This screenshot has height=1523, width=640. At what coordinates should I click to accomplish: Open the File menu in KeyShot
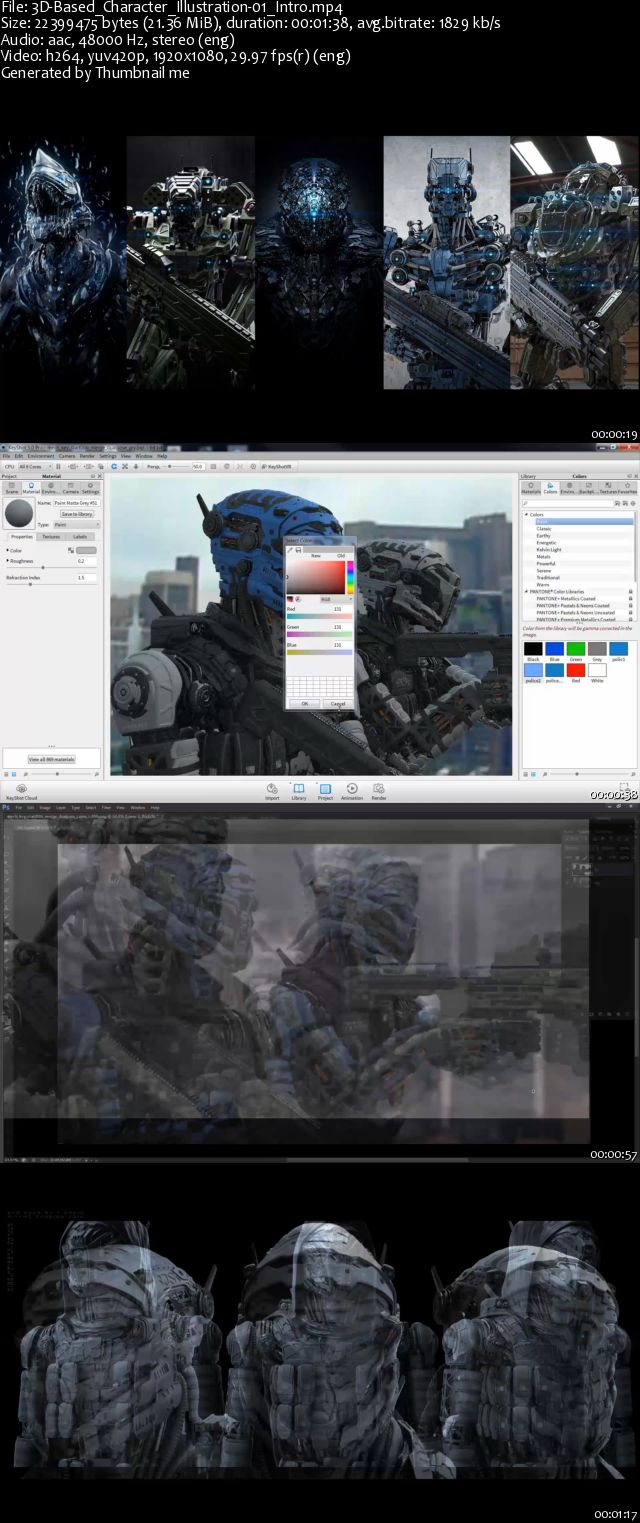pyautogui.click(x=6, y=456)
